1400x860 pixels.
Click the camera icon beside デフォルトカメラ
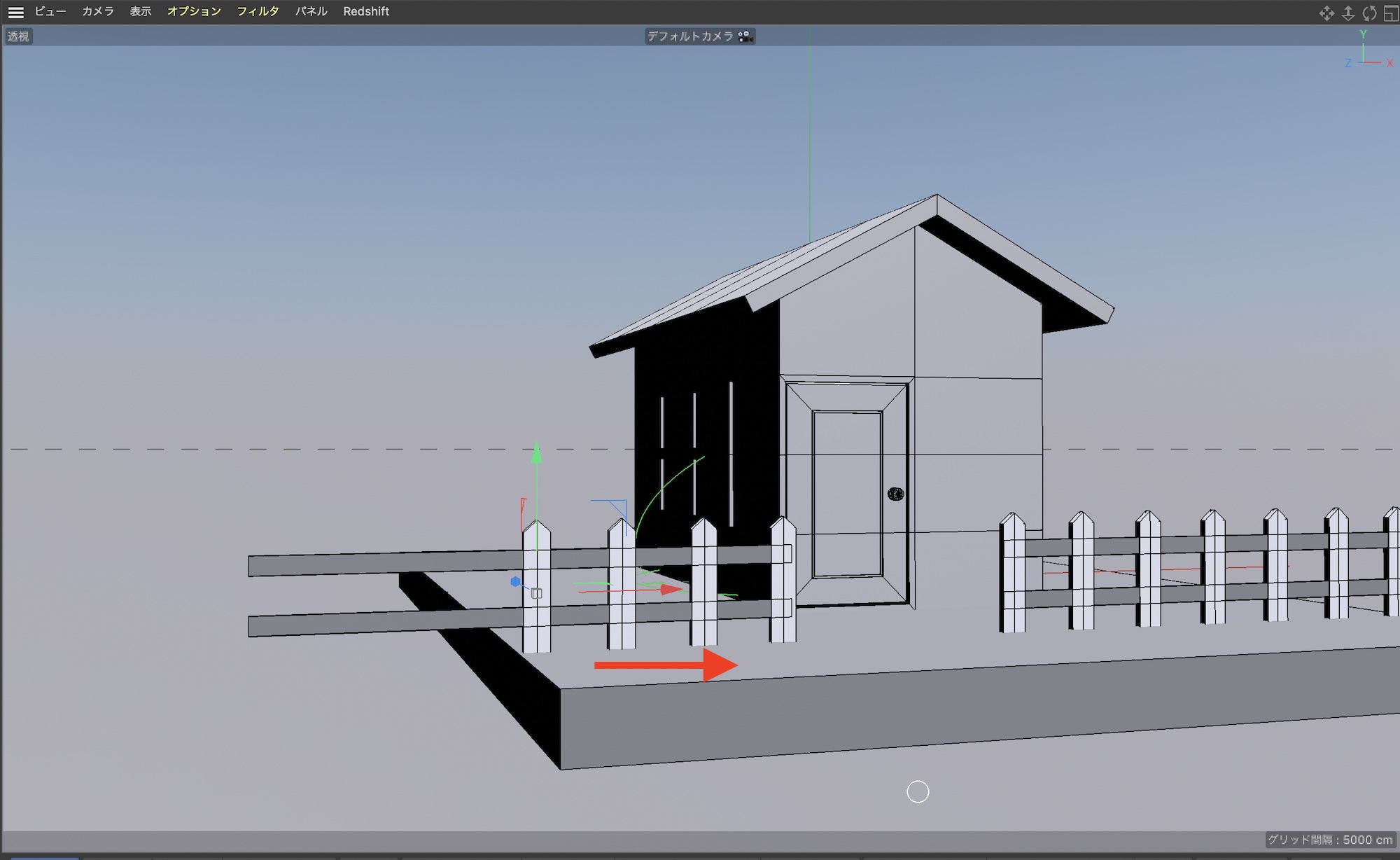click(745, 36)
